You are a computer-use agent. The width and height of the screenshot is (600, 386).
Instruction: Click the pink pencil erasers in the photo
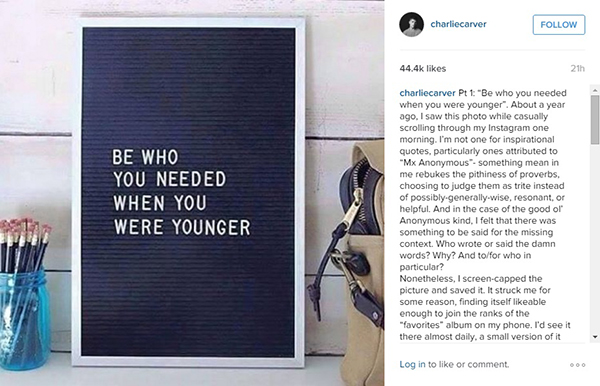click(x=25, y=226)
